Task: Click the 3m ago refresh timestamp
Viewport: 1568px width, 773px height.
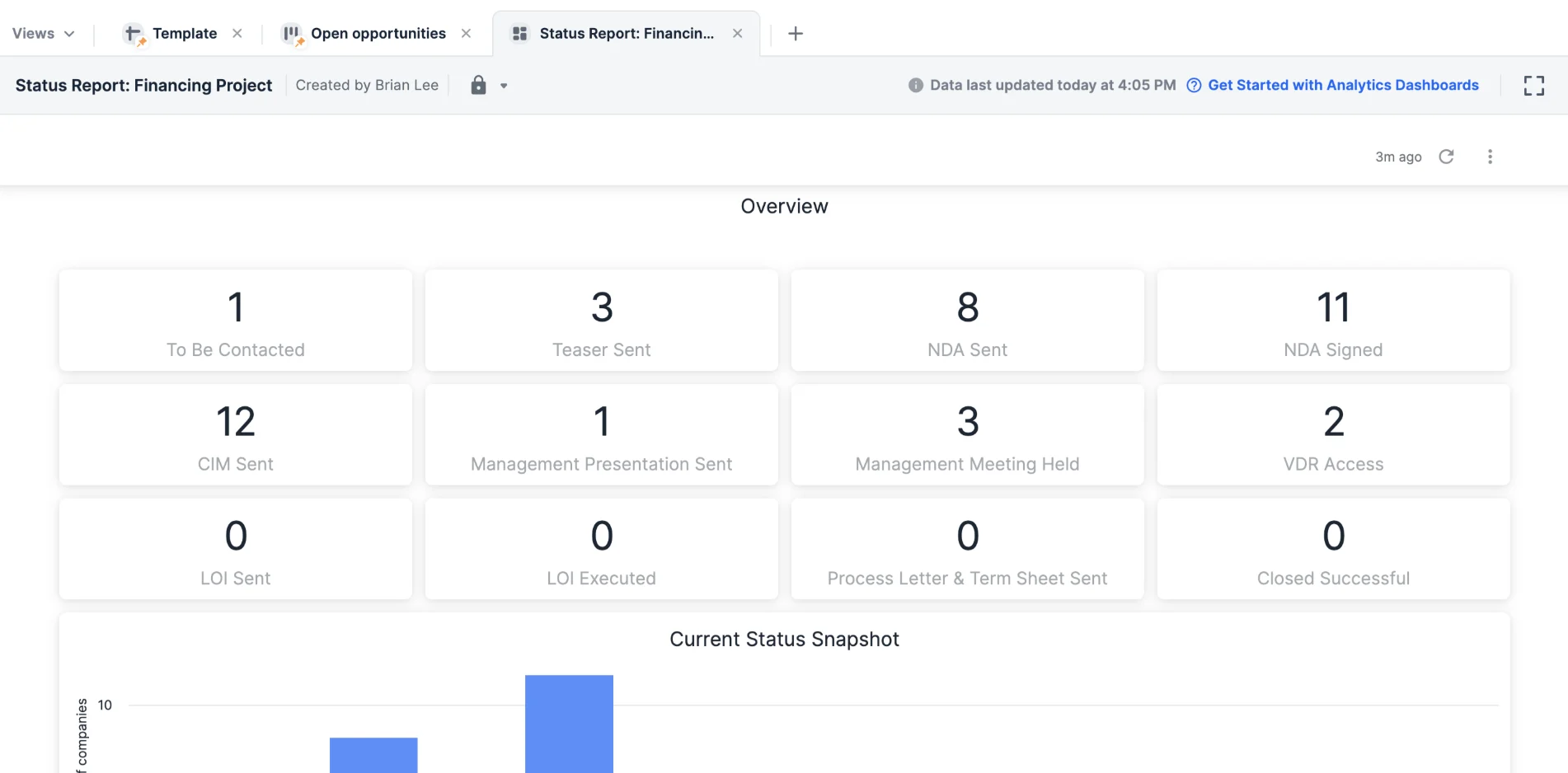Action: 1398,157
